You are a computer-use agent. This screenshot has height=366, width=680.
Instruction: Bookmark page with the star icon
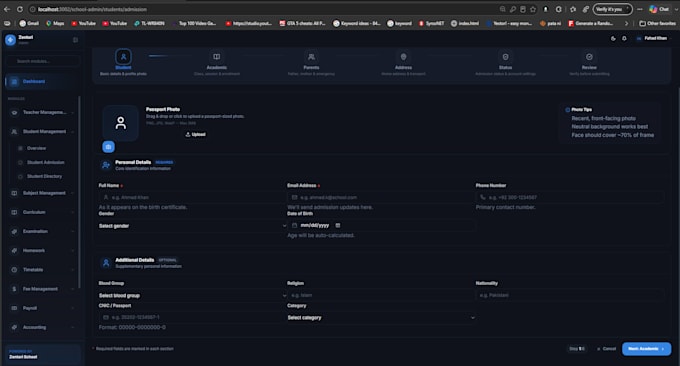coord(533,9)
